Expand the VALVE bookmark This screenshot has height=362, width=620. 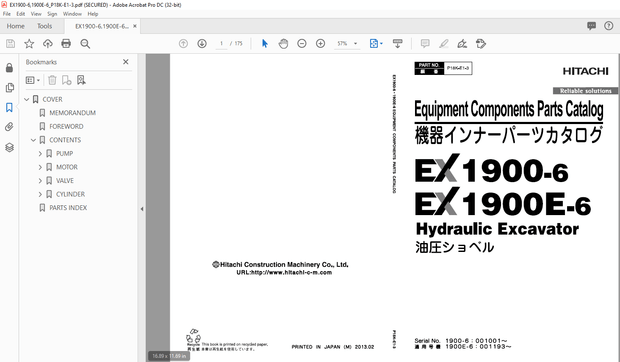coord(40,181)
